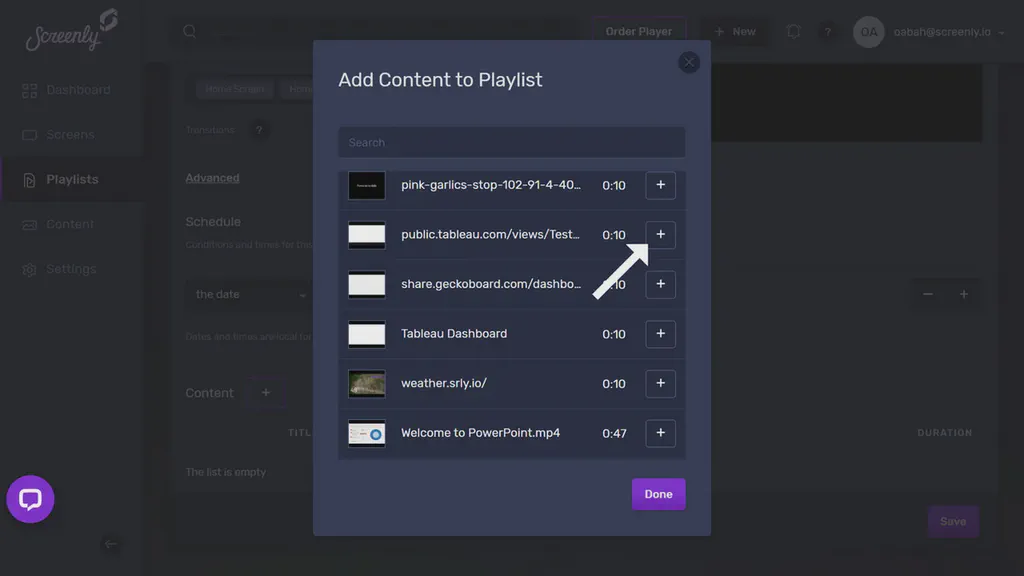Switch to the Advanced tab
Viewport: 1024px width, 576px height.
click(x=212, y=177)
